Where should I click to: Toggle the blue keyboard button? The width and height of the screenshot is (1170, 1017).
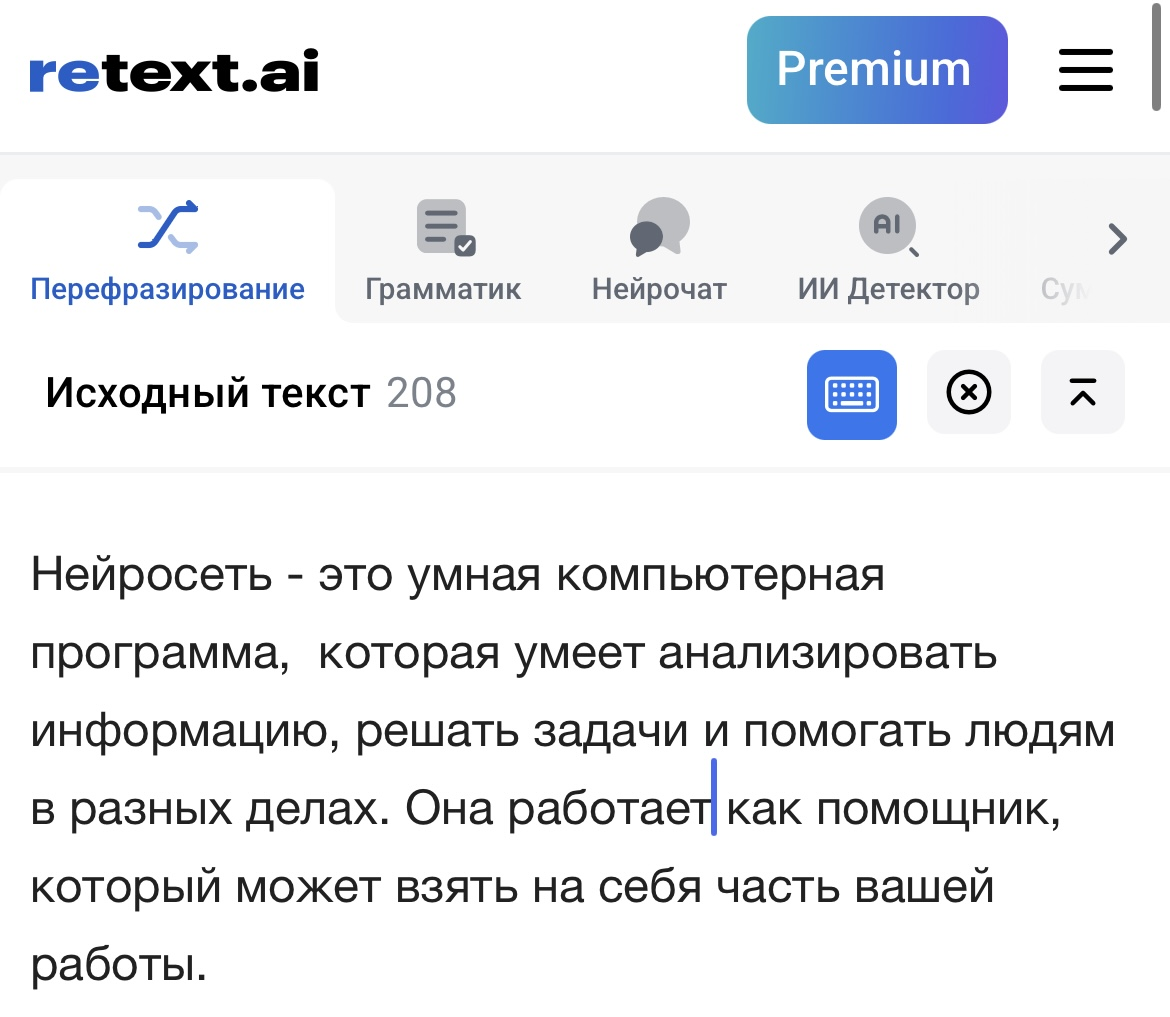pyautogui.click(x=851, y=395)
